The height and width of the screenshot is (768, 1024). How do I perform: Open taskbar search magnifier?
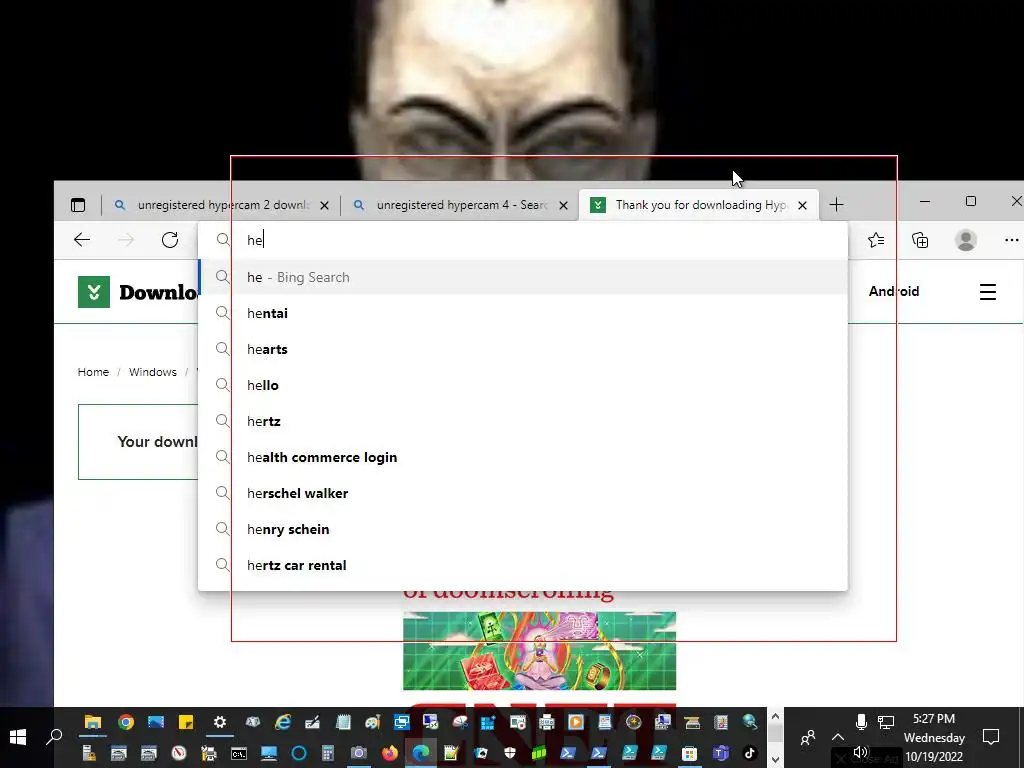click(54, 737)
